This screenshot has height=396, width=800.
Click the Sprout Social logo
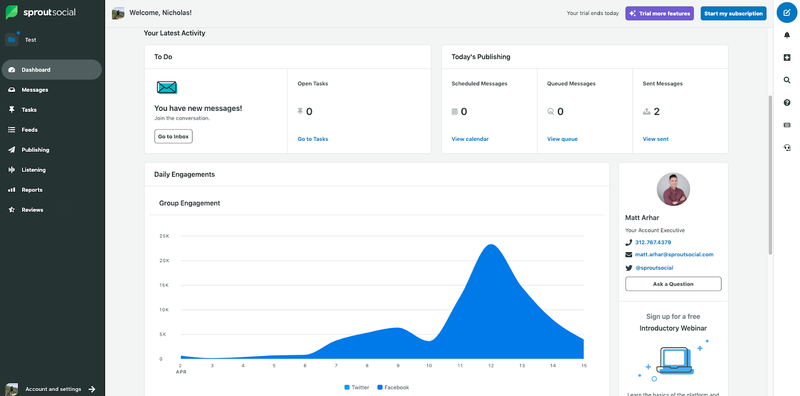coord(41,12)
